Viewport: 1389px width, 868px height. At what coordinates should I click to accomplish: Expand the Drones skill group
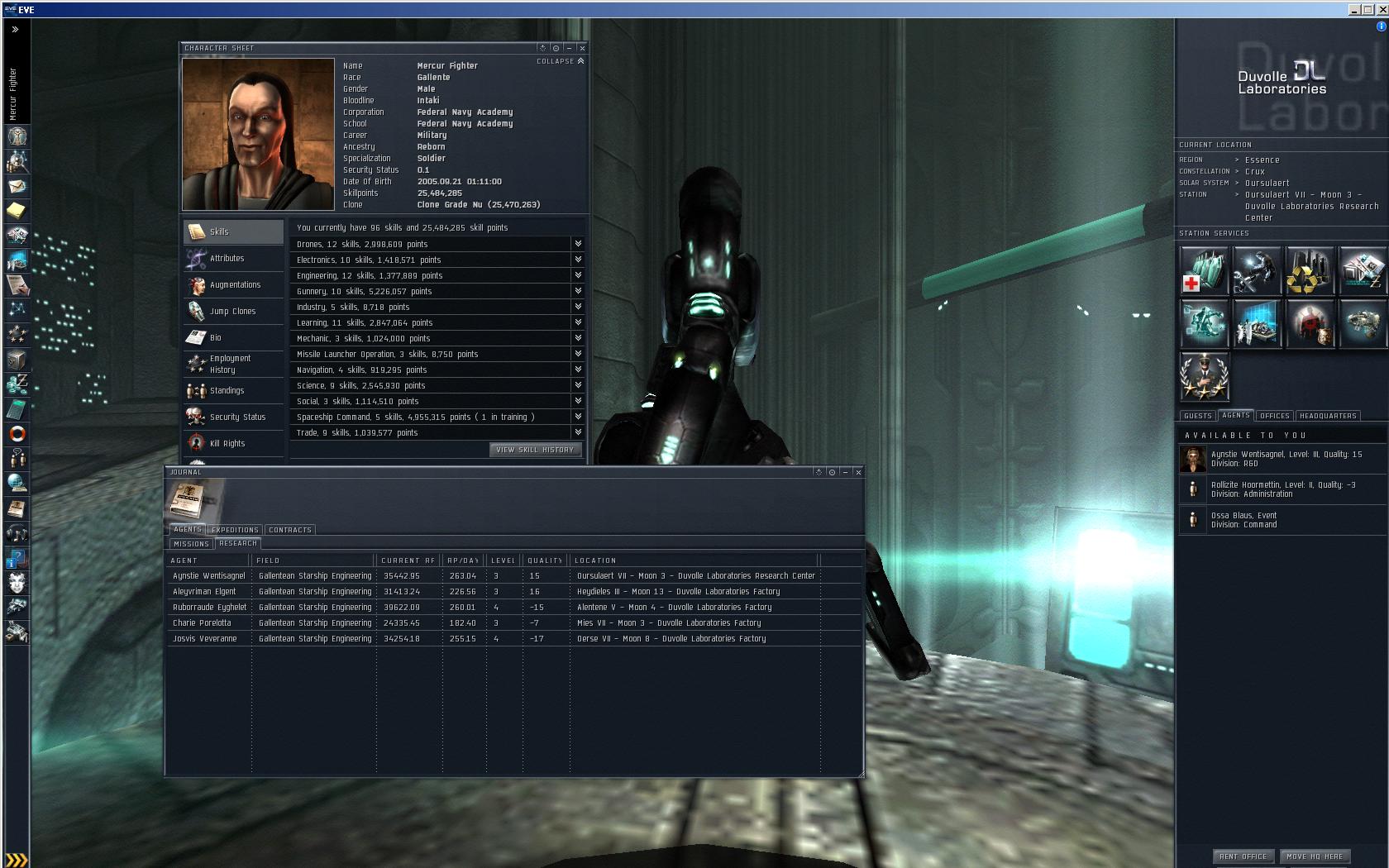578,244
